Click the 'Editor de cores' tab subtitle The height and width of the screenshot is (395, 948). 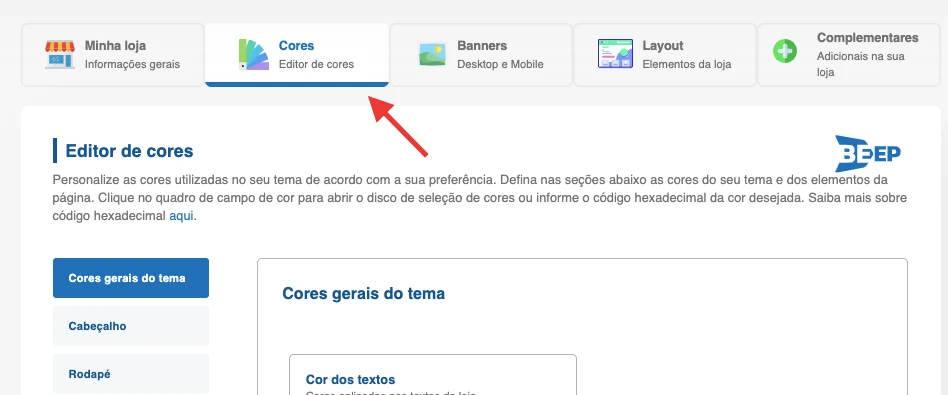pyautogui.click(x=316, y=64)
